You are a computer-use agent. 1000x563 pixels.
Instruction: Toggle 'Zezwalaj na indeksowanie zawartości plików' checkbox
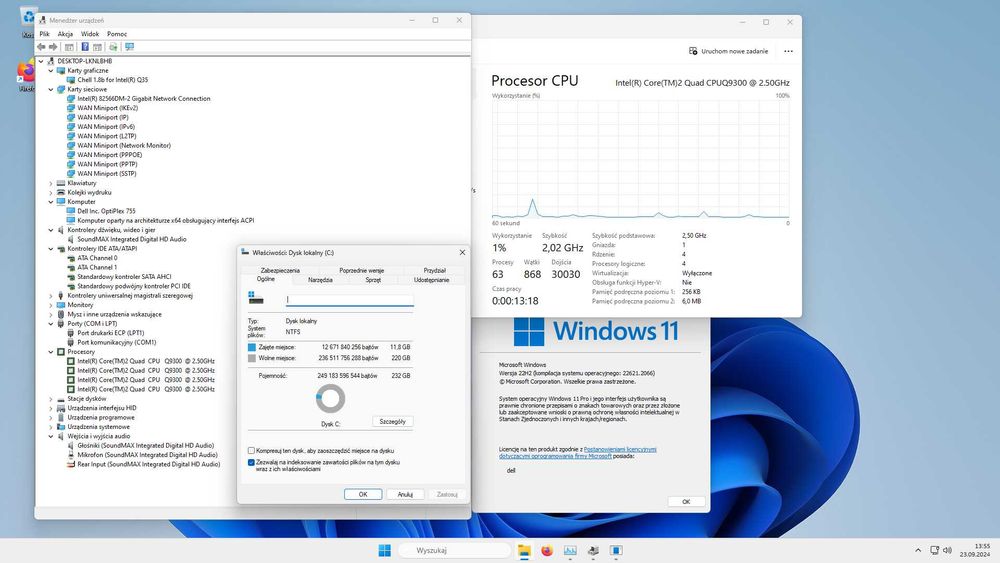pyautogui.click(x=251, y=462)
